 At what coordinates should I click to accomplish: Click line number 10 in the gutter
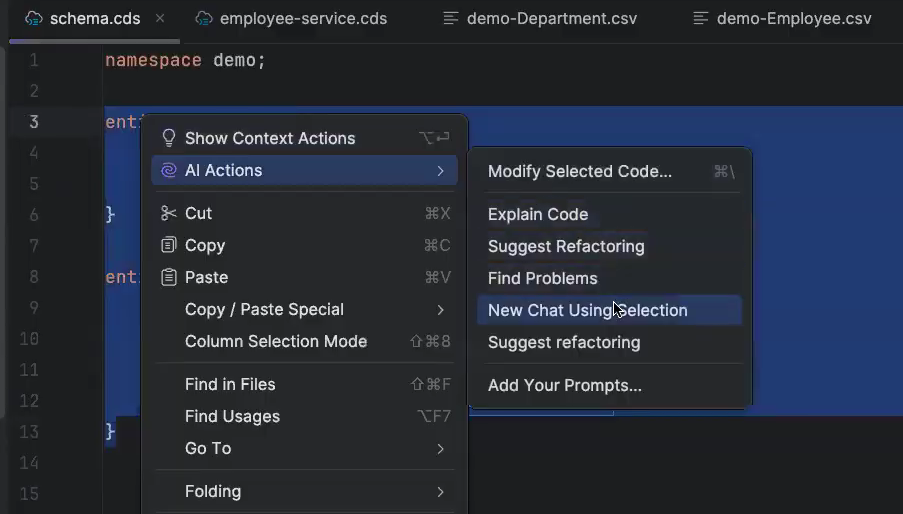pyautogui.click(x=29, y=338)
